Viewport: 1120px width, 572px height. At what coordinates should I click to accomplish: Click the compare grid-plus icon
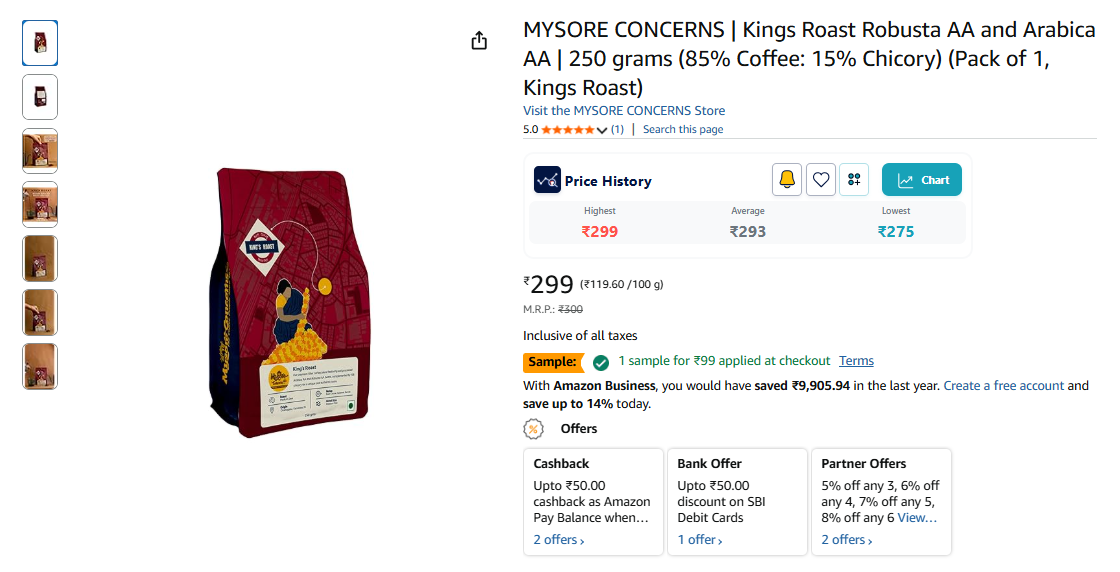click(854, 180)
